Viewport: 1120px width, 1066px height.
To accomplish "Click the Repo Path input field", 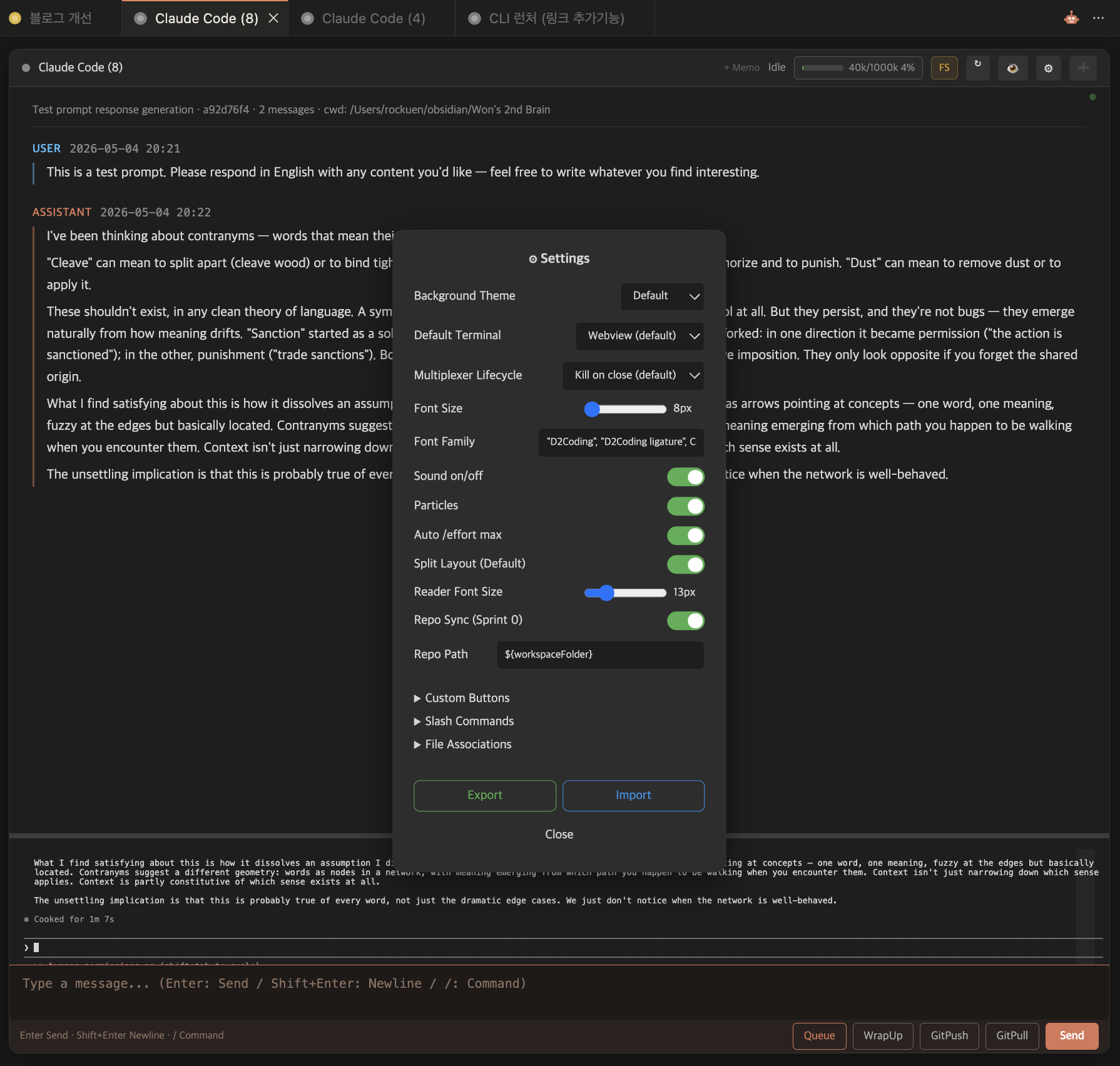I will 600,655.
